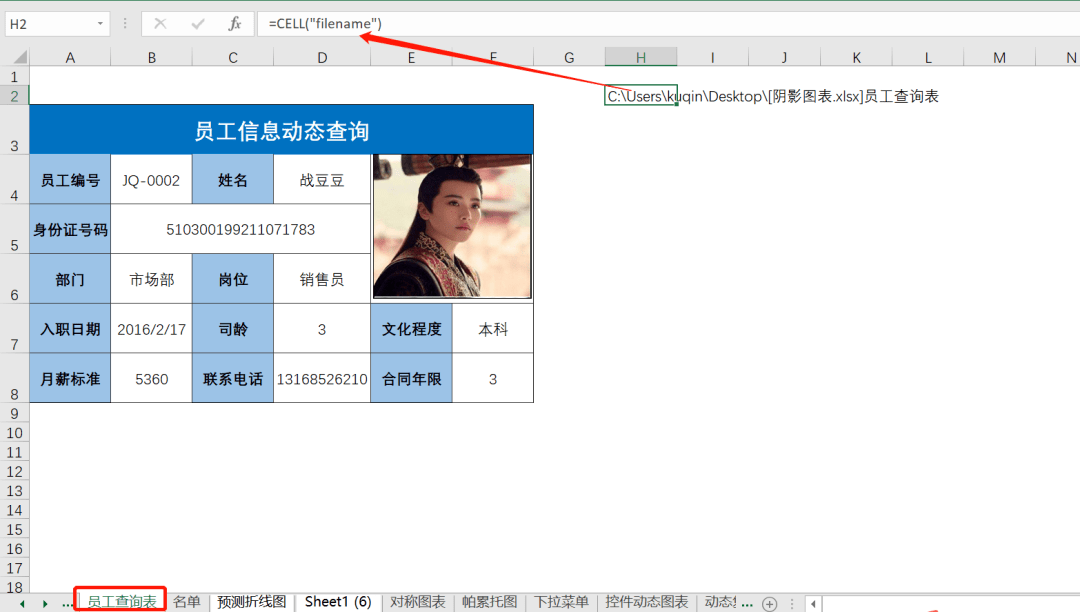1080x612 pixels.
Task: Click the 岗位 label cell
Action: coord(233,279)
